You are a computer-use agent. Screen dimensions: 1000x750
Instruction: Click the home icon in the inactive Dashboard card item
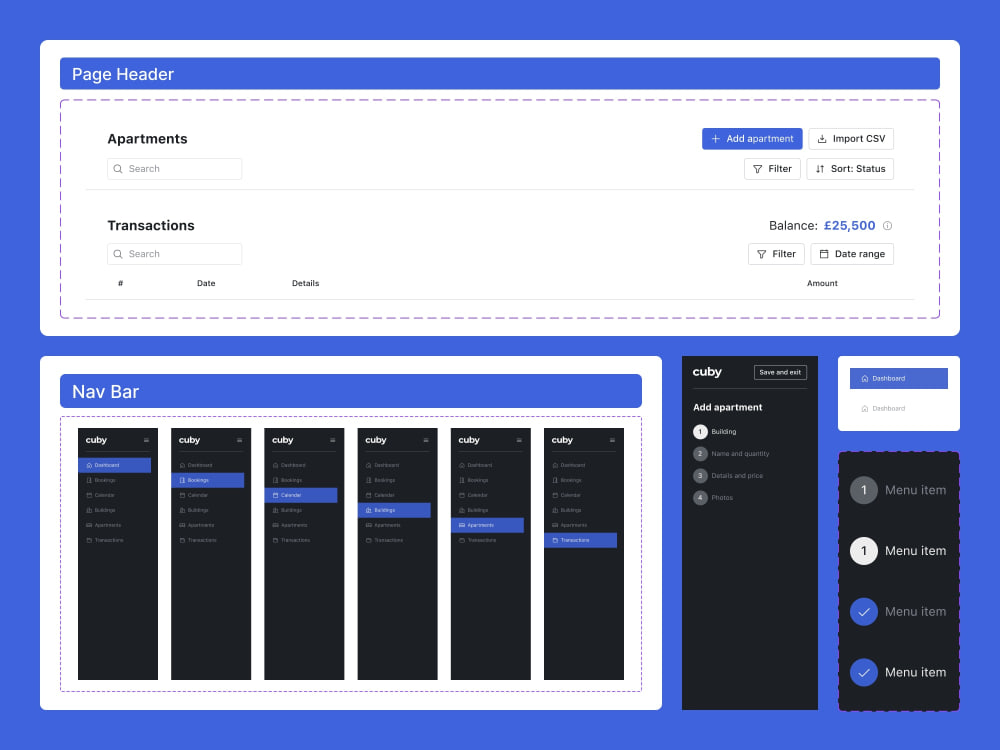coord(865,409)
